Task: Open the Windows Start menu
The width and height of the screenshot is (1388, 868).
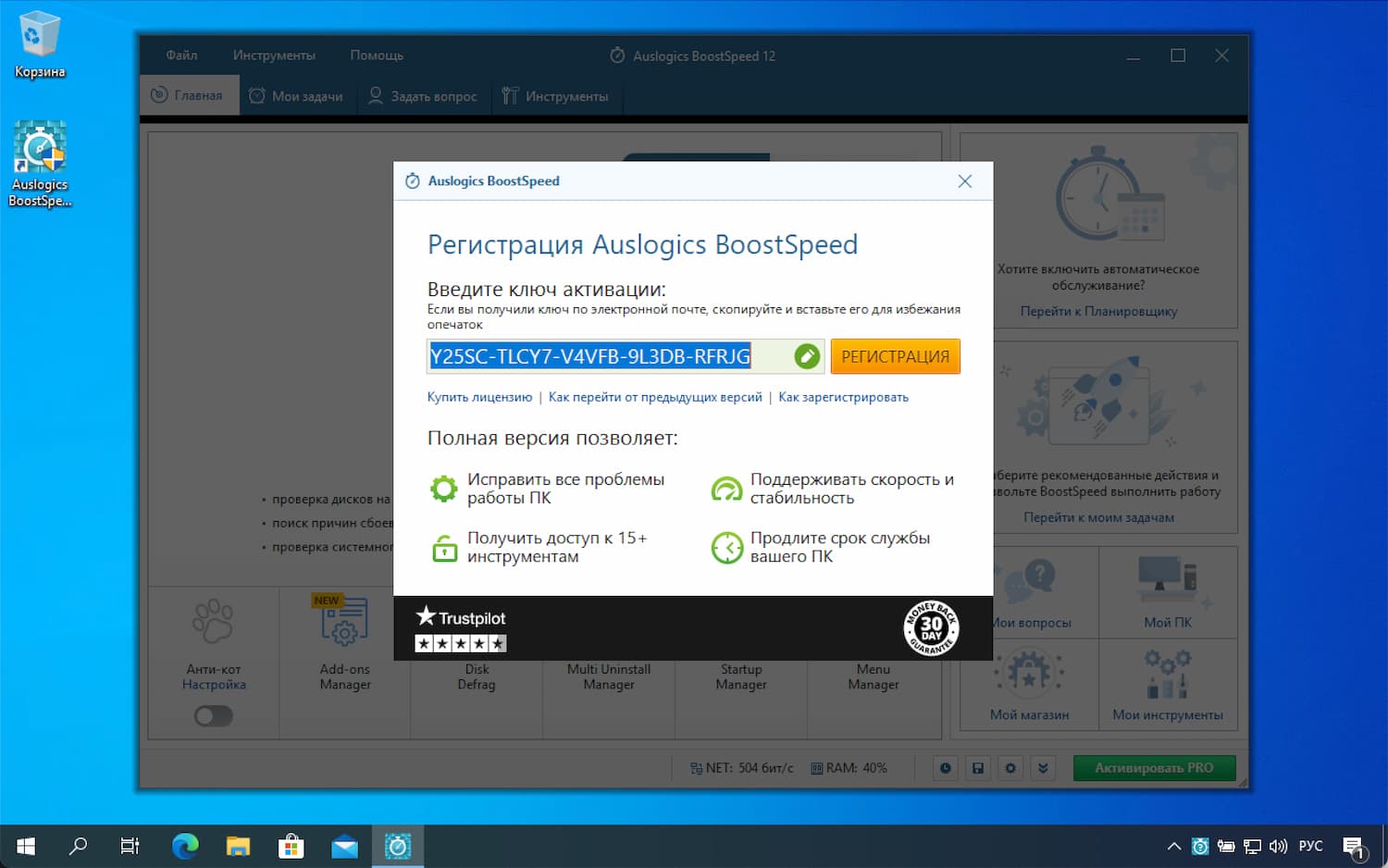Action: (x=26, y=846)
